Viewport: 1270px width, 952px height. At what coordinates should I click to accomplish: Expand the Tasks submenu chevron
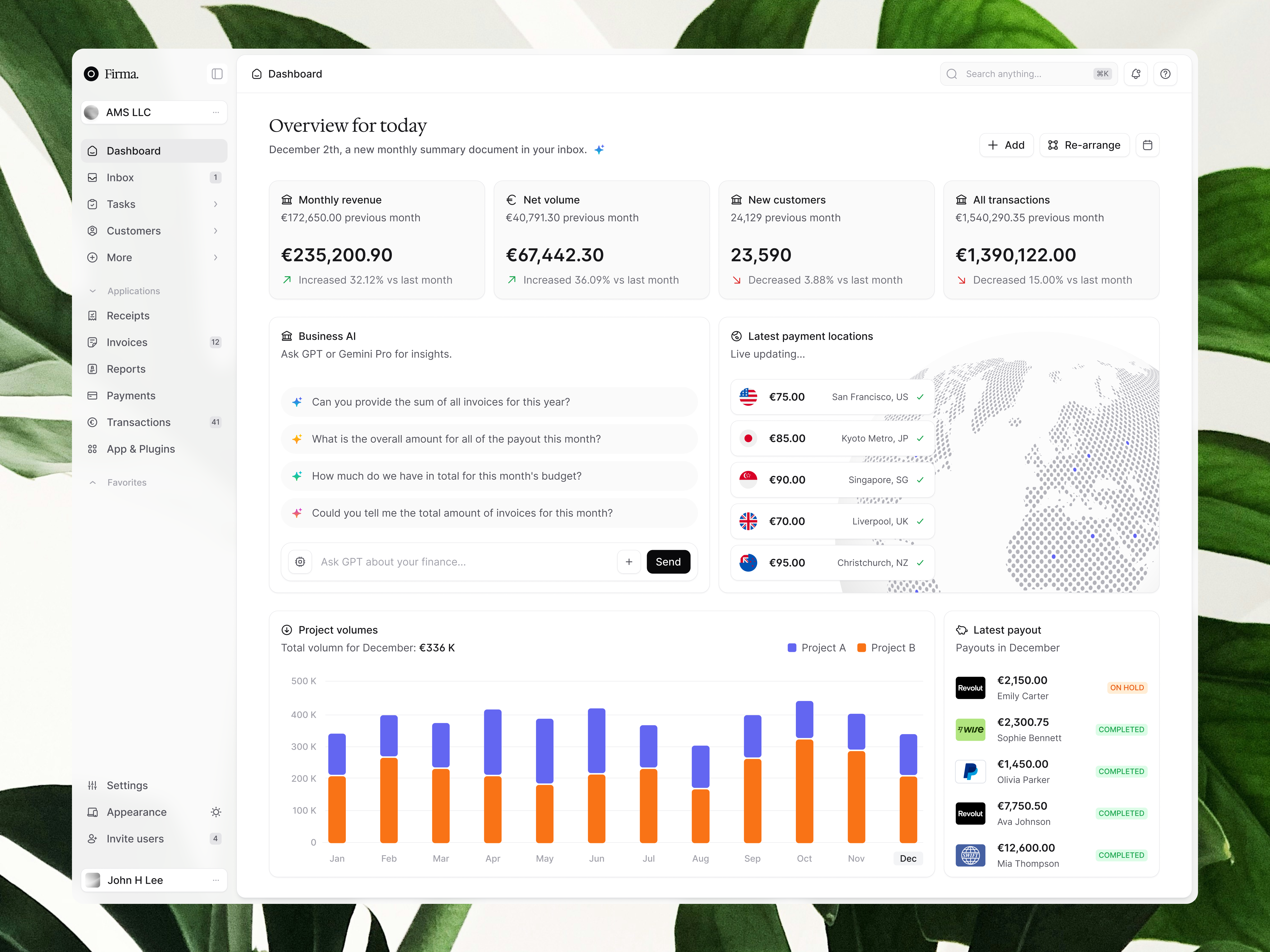[216, 204]
